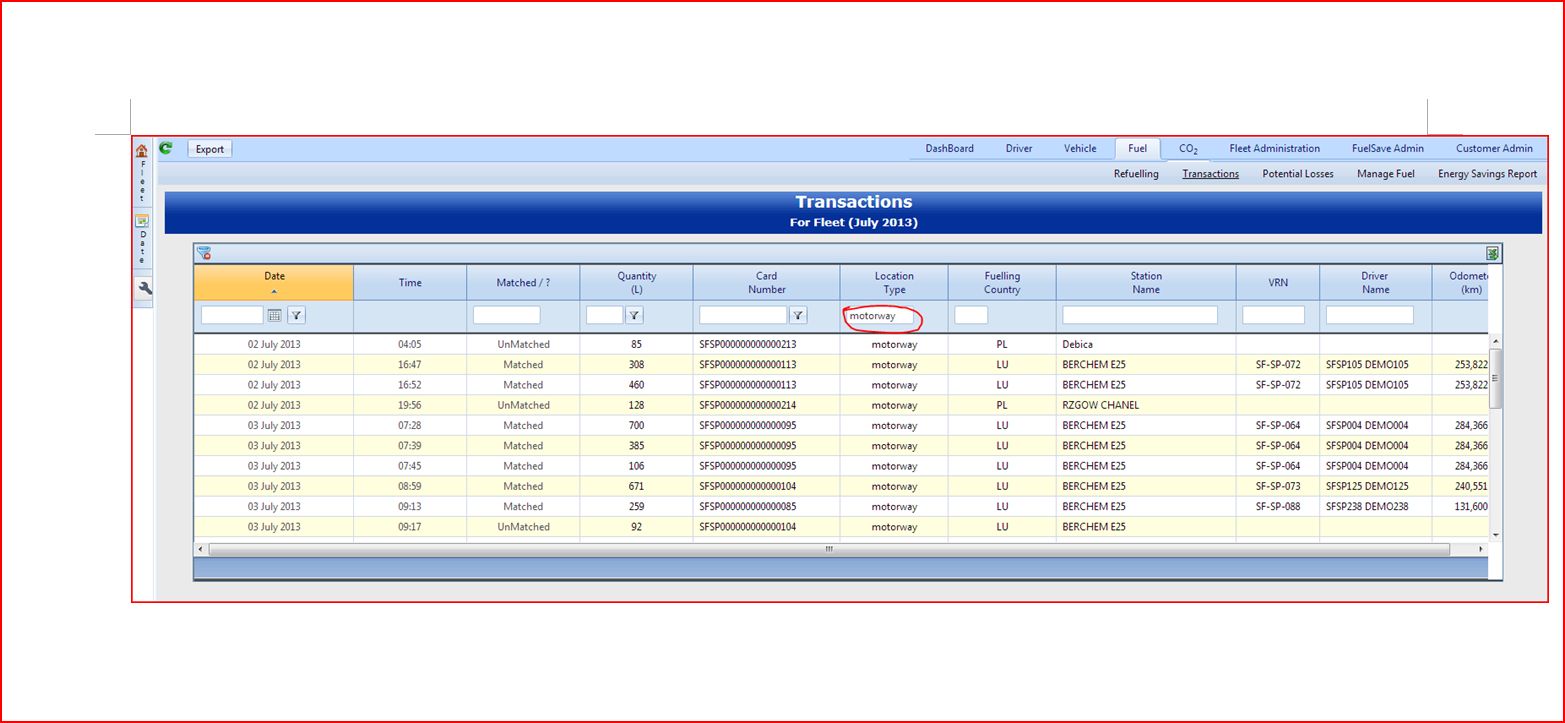
Task: Switch to the Vehicle tab
Action: pos(1080,148)
